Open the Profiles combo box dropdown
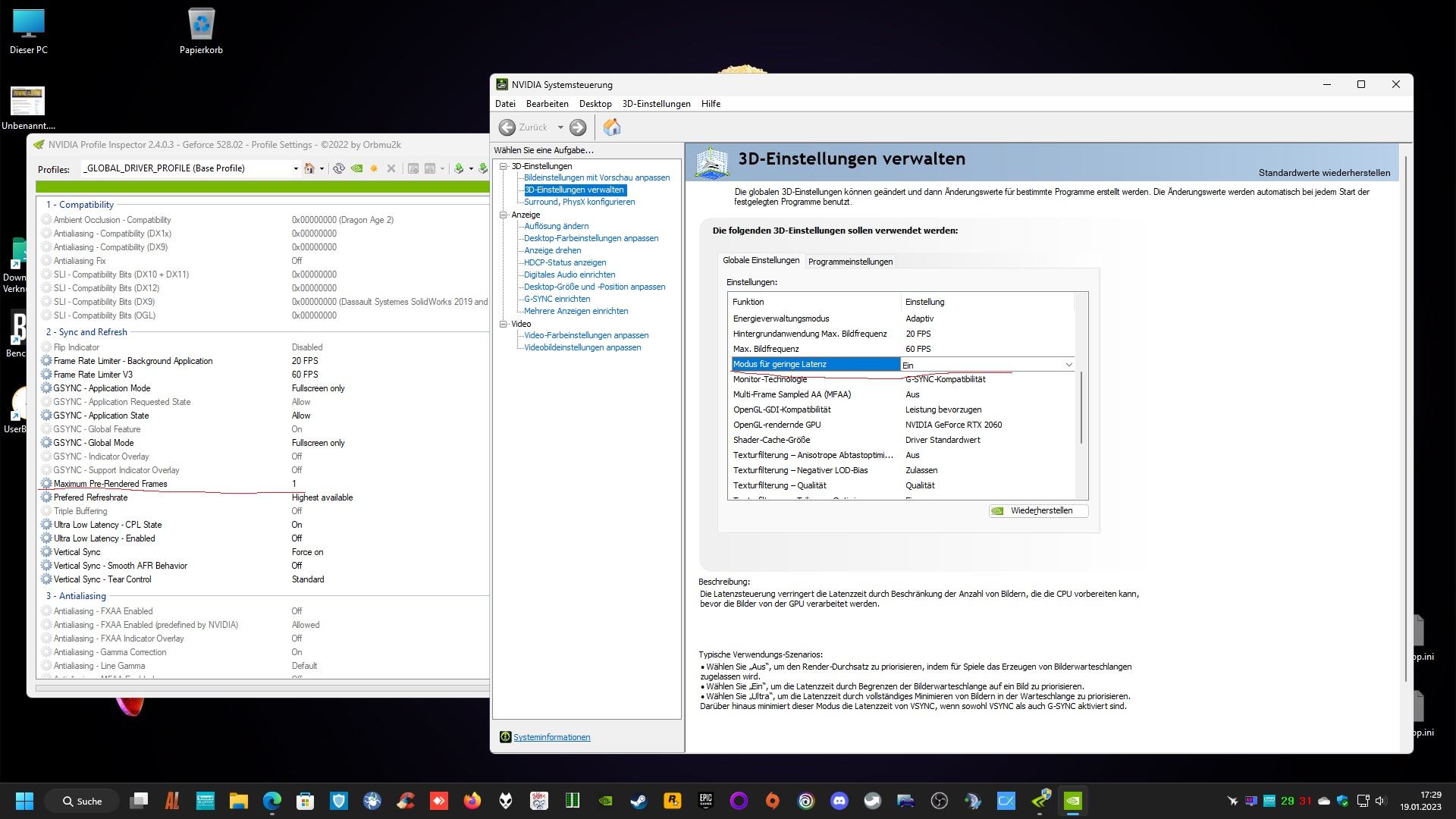This screenshot has height=819, width=1456. coord(295,168)
